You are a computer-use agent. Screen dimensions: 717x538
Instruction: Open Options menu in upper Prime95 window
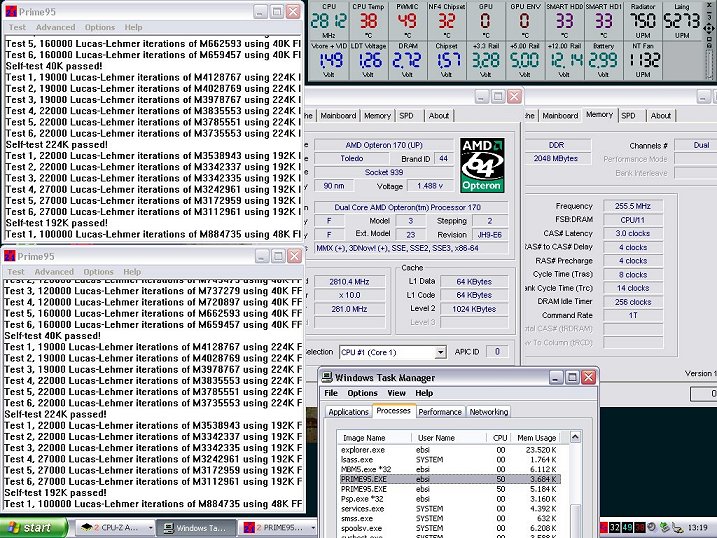100,27
